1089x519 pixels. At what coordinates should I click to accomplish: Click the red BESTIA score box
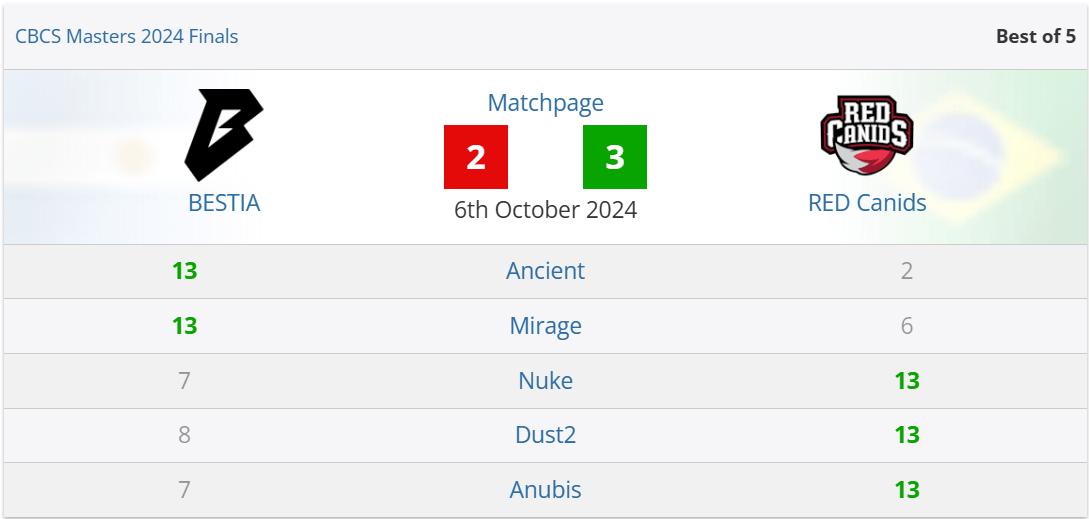pyautogui.click(x=476, y=157)
